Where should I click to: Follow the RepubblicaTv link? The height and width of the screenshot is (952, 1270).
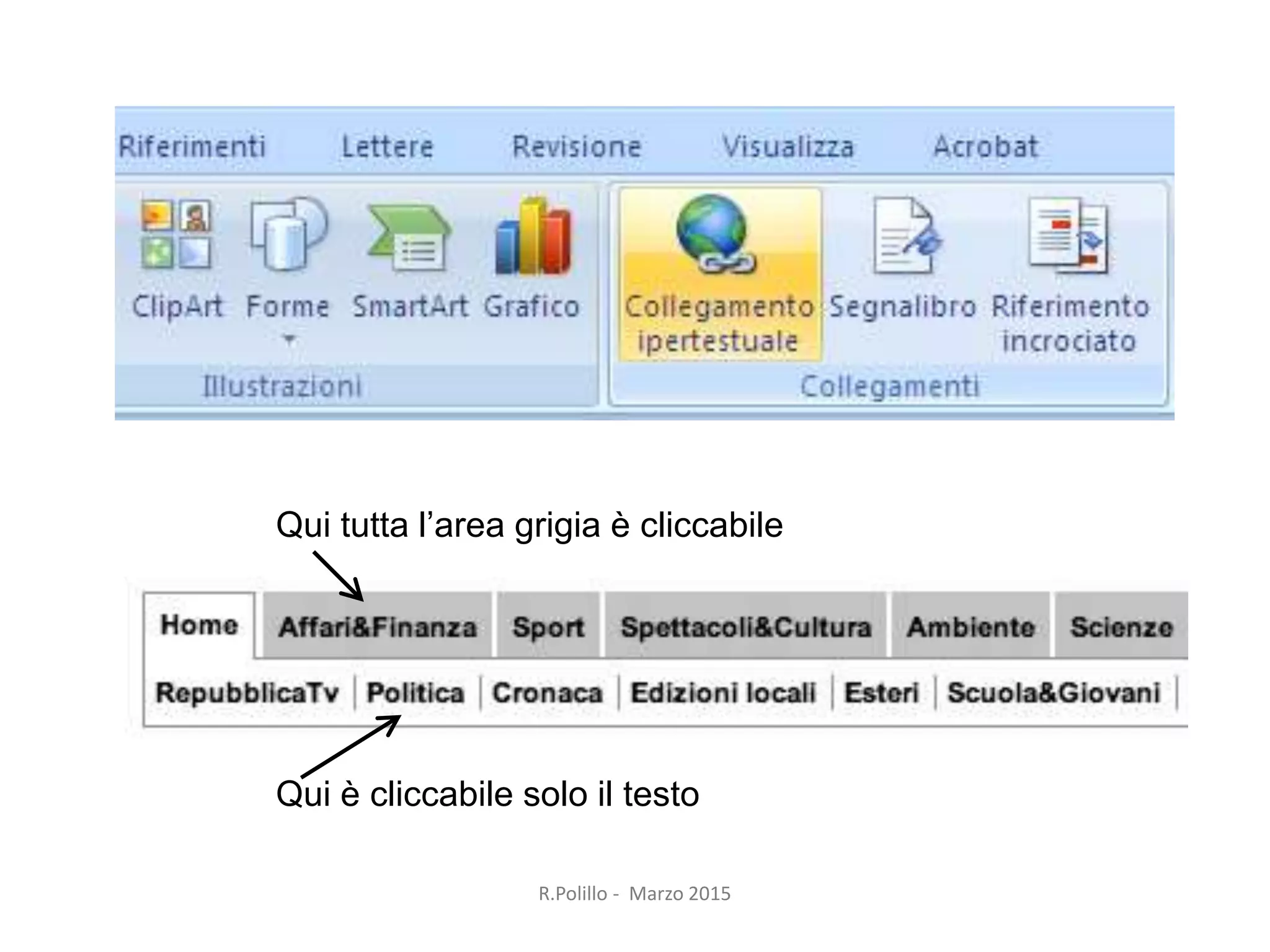coord(247,692)
